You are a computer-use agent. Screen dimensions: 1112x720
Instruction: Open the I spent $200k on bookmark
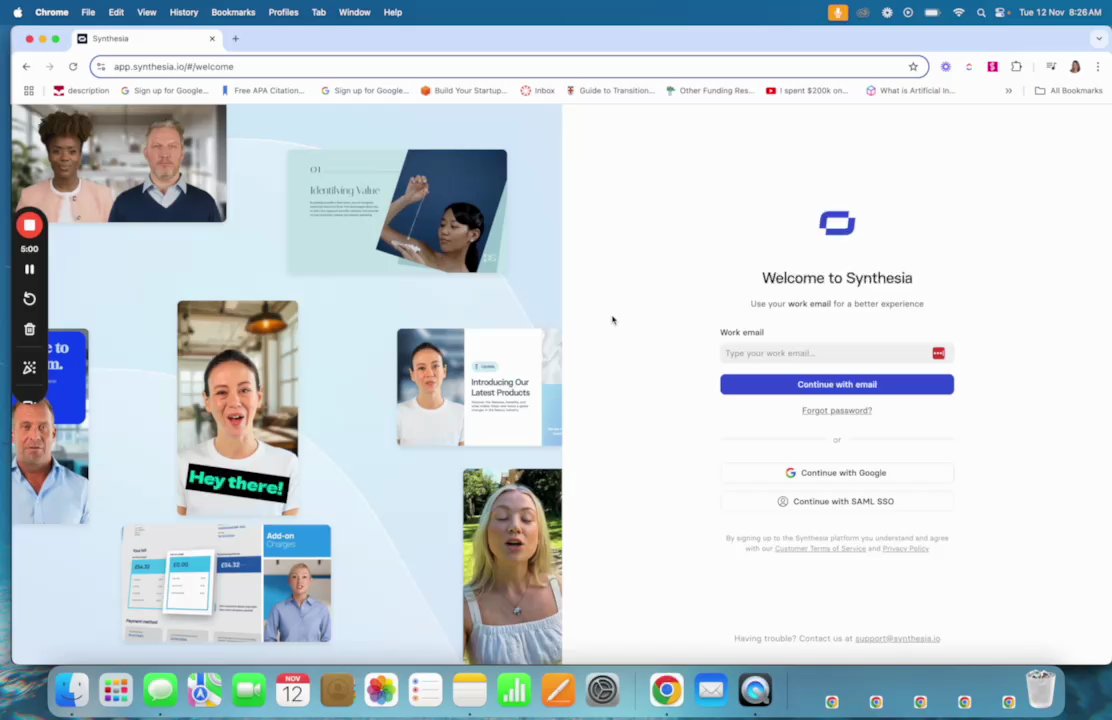[807, 91]
